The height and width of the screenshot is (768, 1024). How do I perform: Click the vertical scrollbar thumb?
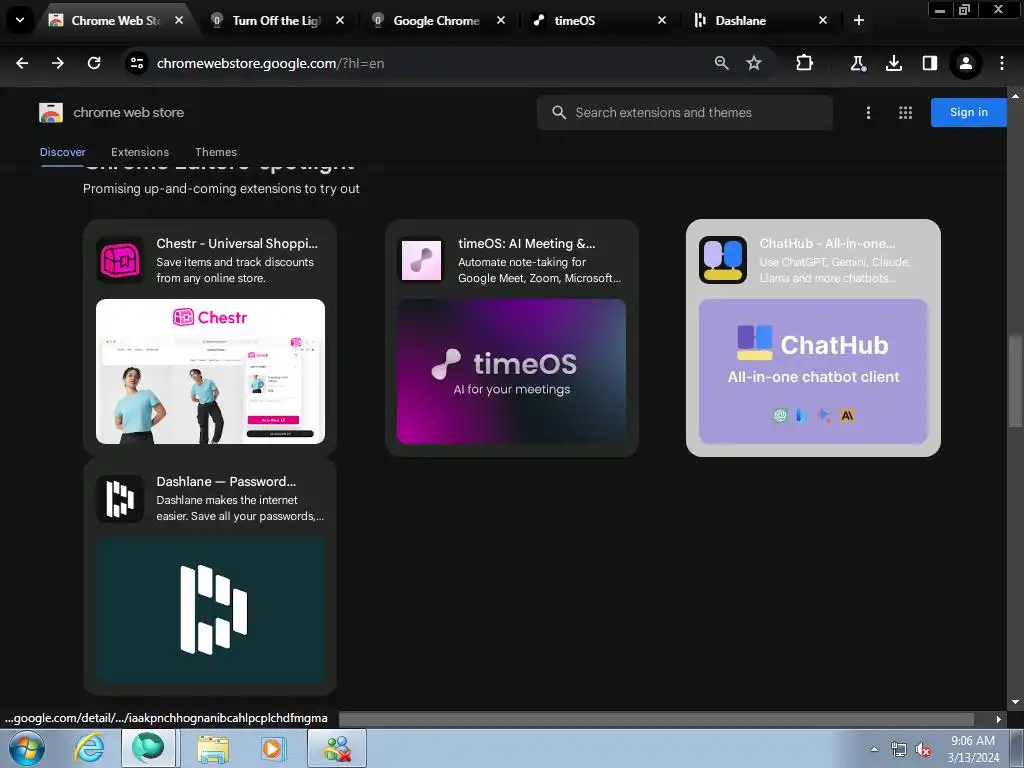pyautogui.click(x=1015, y=380)
